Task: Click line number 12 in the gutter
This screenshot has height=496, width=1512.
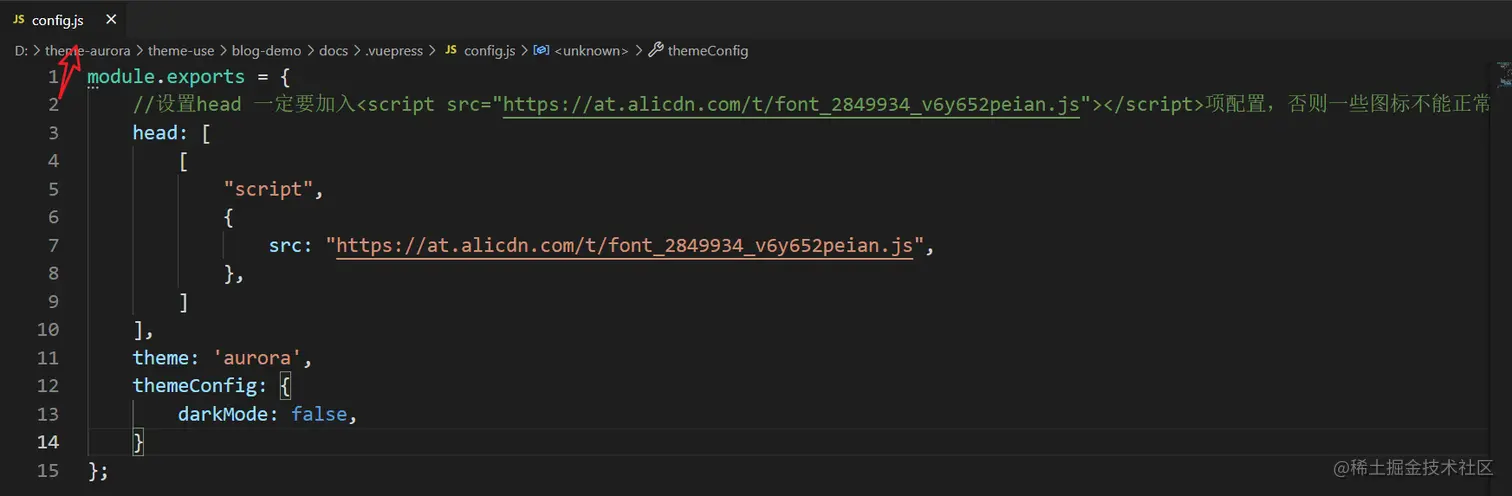Action: coord(47,385)
